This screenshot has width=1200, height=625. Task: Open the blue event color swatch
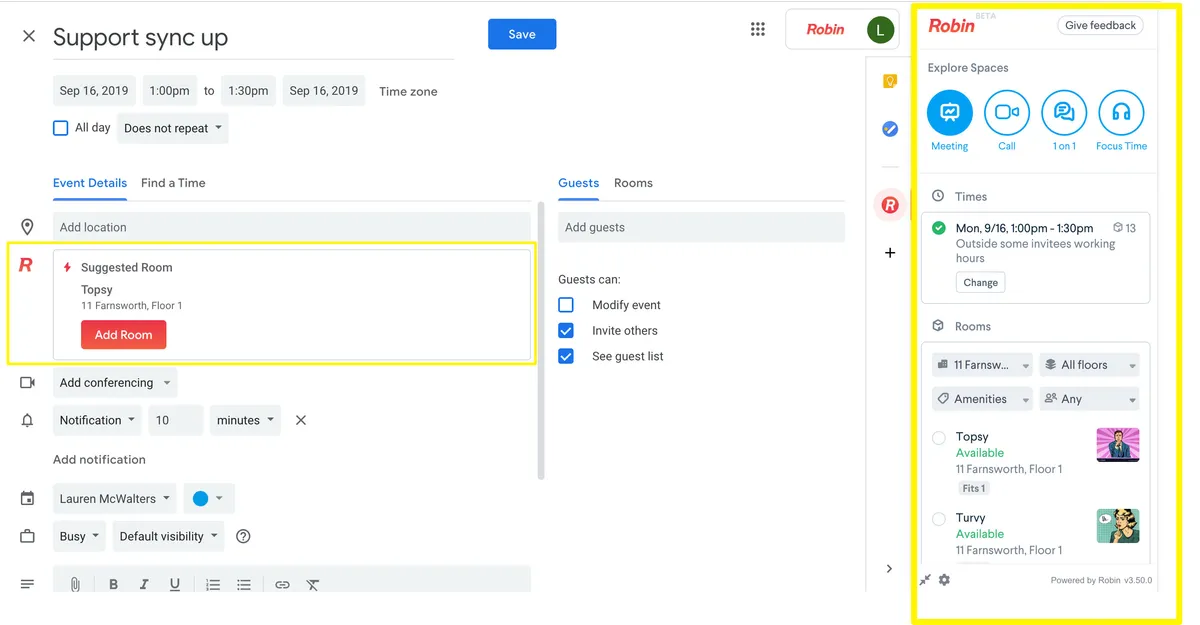(210, 498)
